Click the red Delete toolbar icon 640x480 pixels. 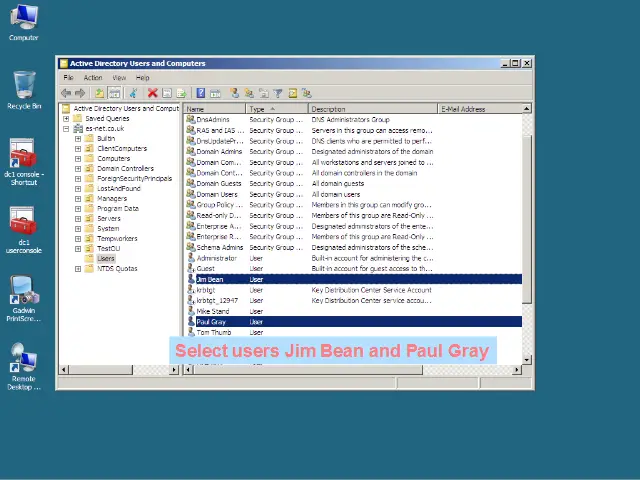pos(153,93)
